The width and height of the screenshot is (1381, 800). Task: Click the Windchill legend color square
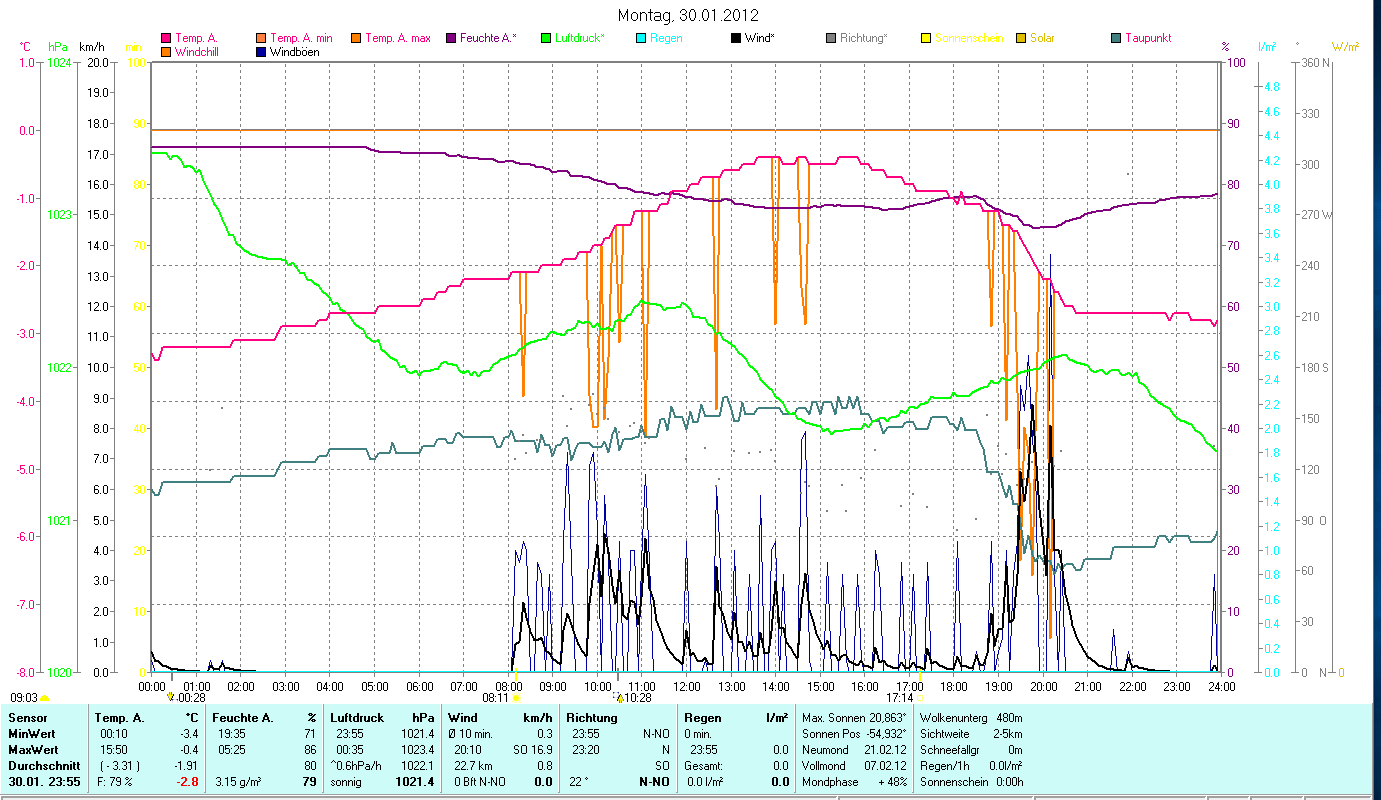[x=166, y=51]
